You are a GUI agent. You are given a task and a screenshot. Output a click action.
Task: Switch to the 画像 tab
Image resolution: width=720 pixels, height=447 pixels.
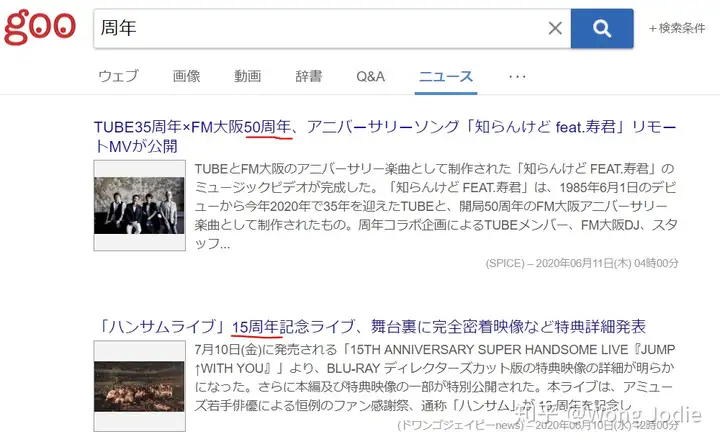tap(186, 76)
